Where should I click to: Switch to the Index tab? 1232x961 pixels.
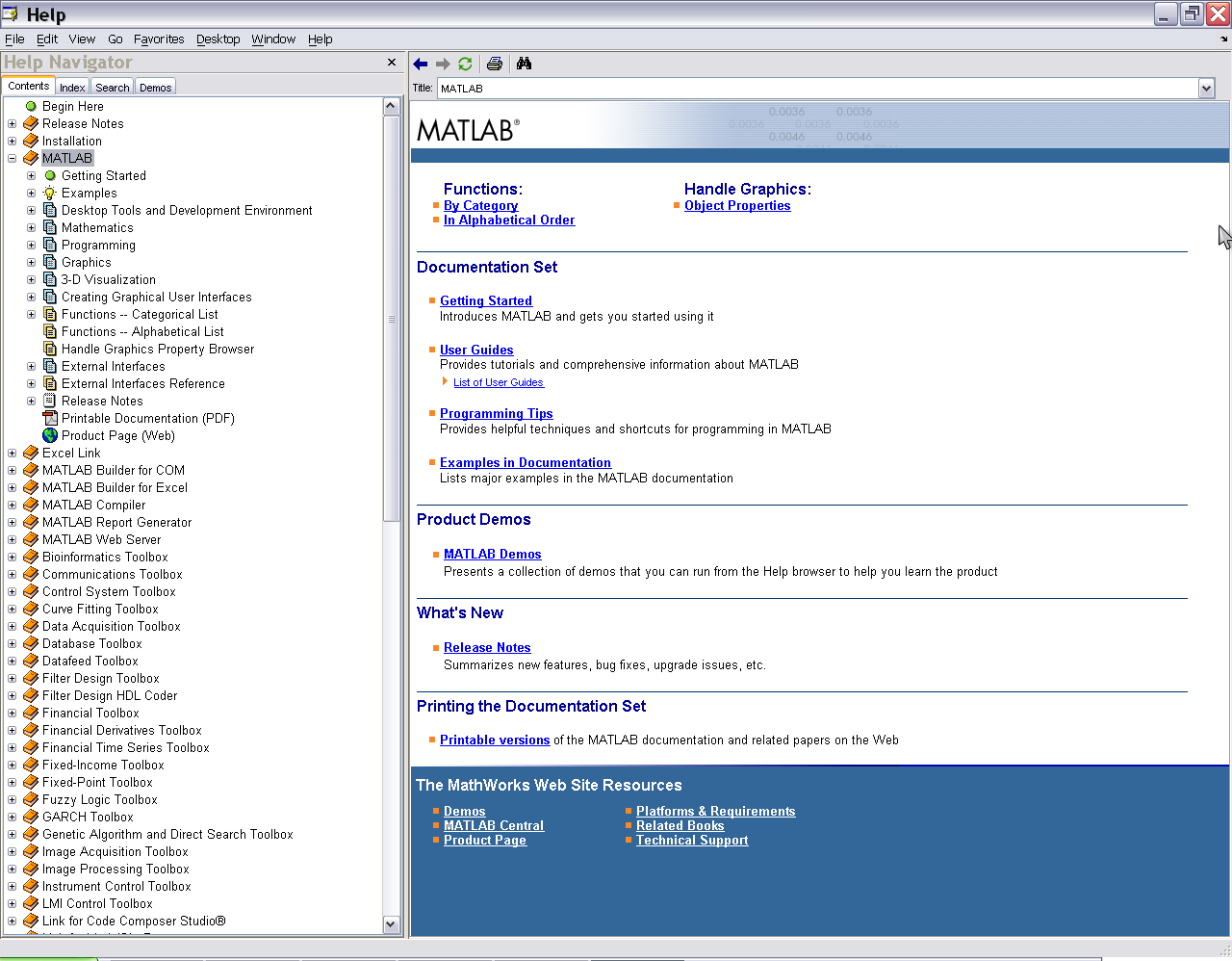pos(72,87)
